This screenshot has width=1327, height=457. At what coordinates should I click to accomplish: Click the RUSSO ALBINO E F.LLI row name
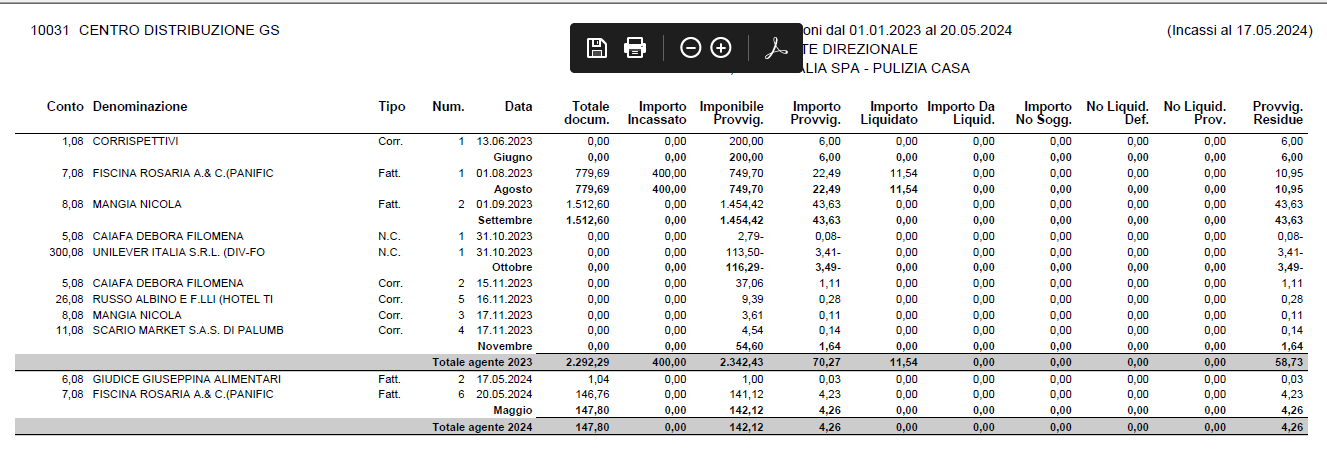tap(183, 299)
